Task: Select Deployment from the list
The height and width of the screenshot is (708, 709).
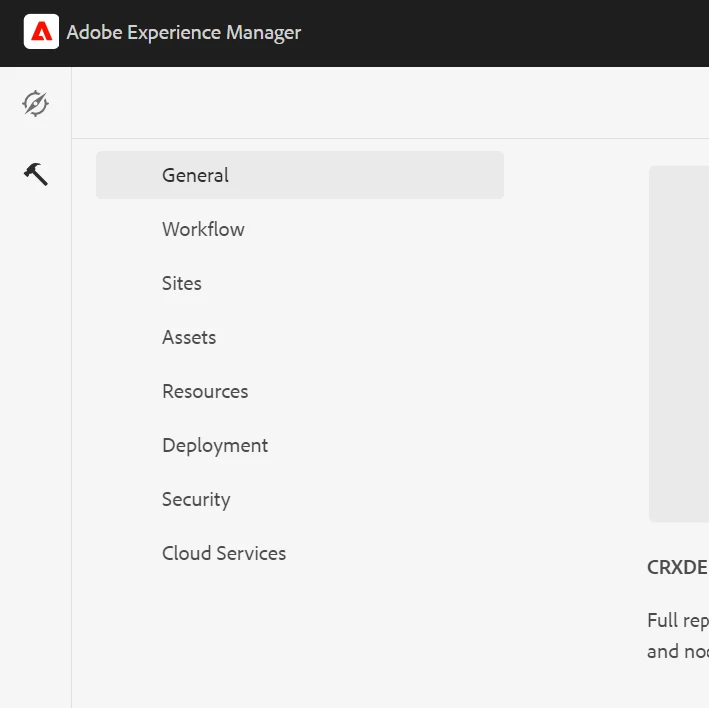Action: click(x=215, y=445)
